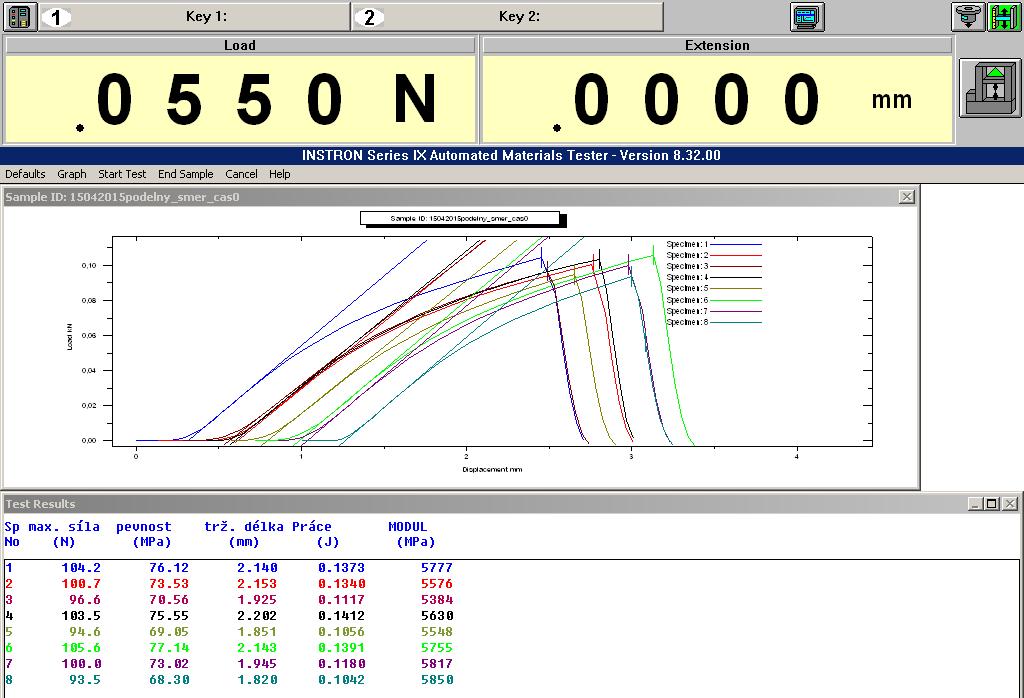Viewport: 1024px width, 698px height.
Task: Open the Graph menu
Action: click(72, 174)
